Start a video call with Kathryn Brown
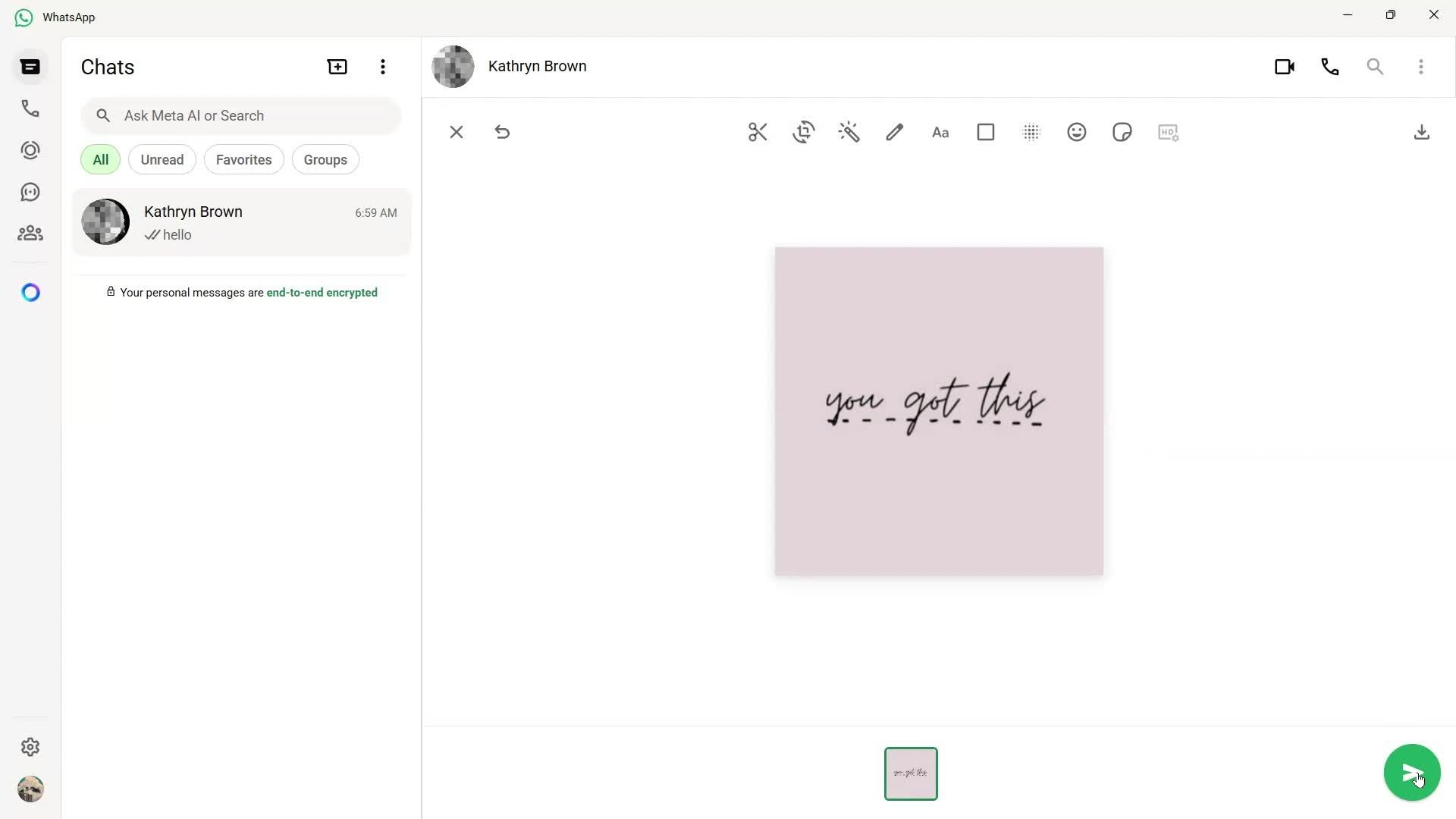Image resolution: width=1456 pixels, height=819 pixels. 1285,66
